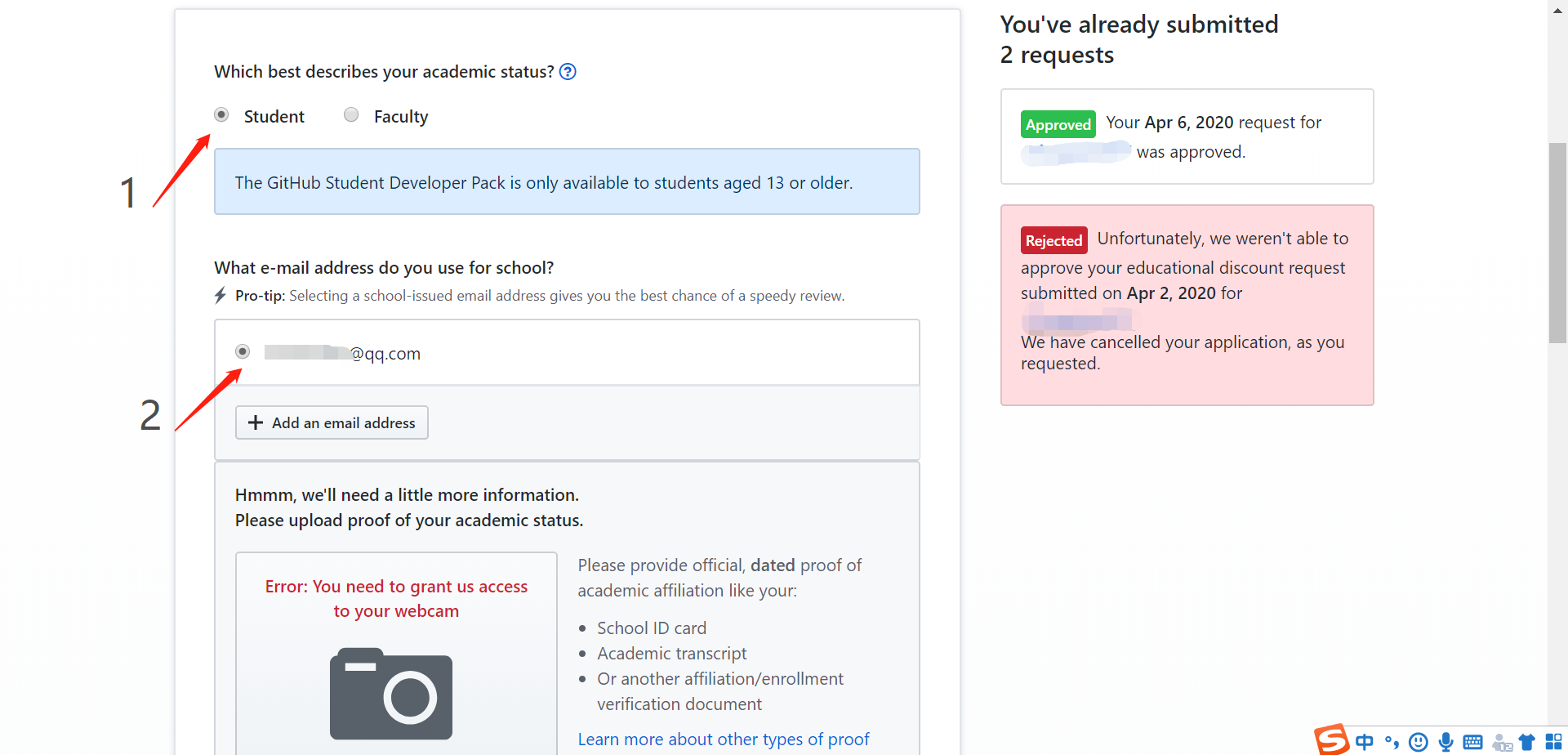This screenshot has width=1568, height=755.
Task: Choose the @qq.com email radio button
Action: [x=243, y=351]
